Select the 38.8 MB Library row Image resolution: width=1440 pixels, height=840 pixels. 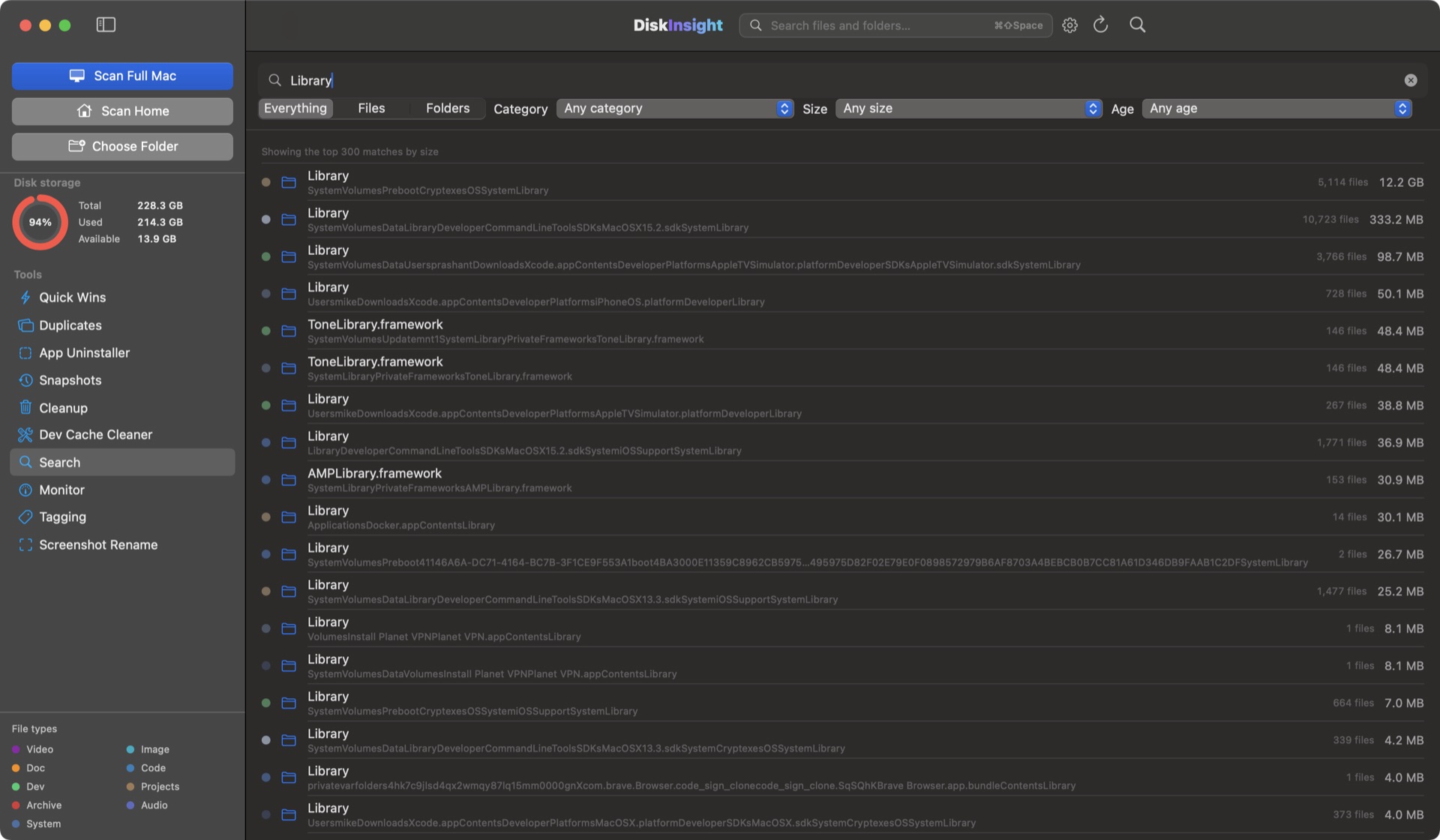coord(841,406)
